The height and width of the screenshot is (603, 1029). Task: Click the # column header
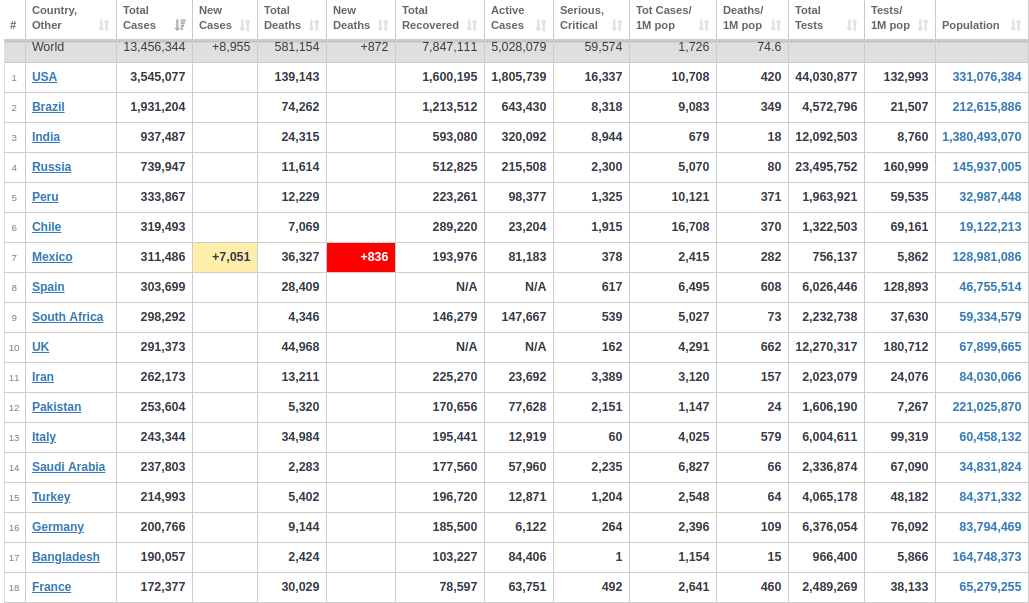(x=13, y=26)
